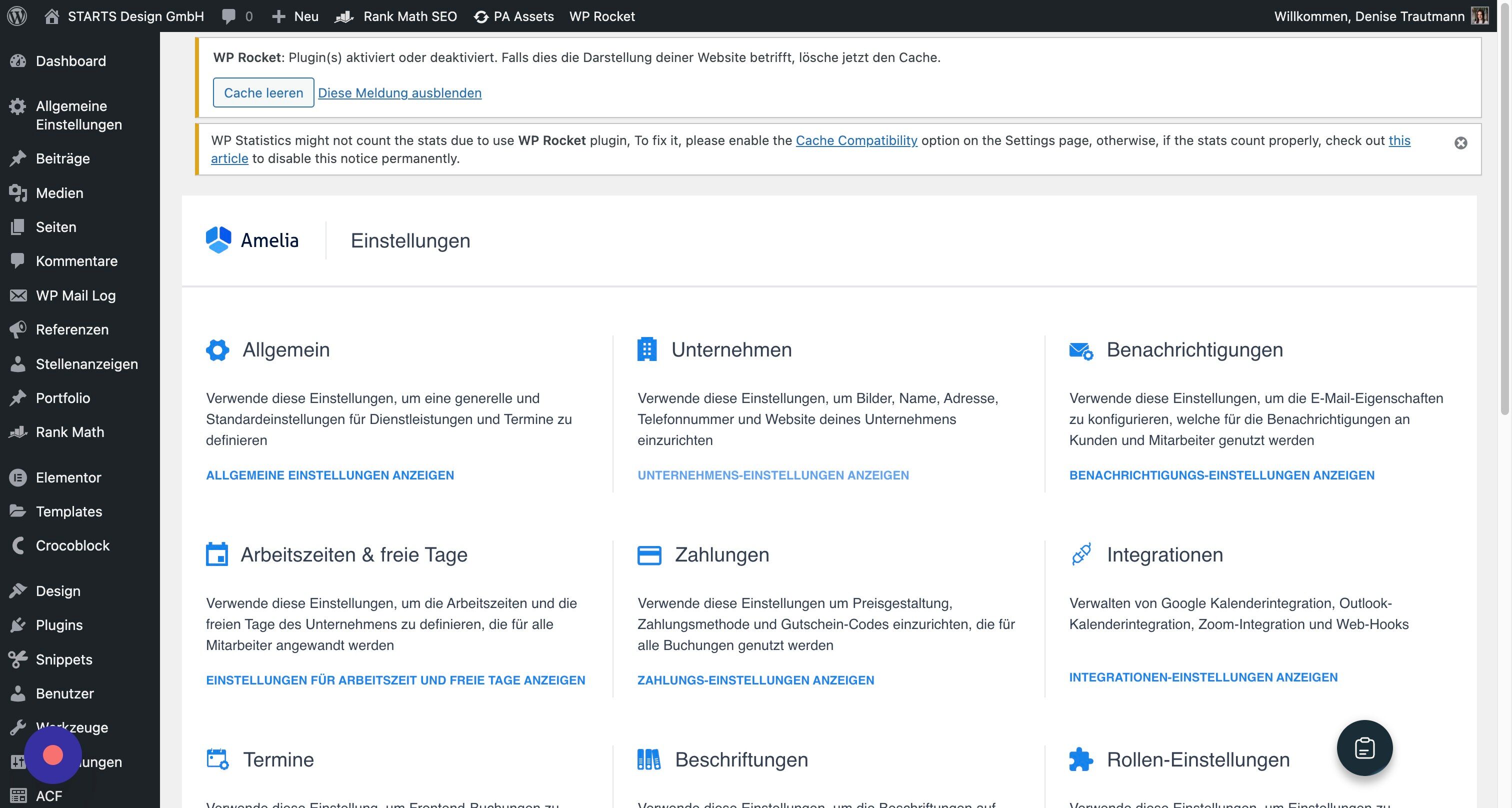Open the Cache Compatibility link
Viewport: 1512px width, 808px height.
(x=856, y=140)
